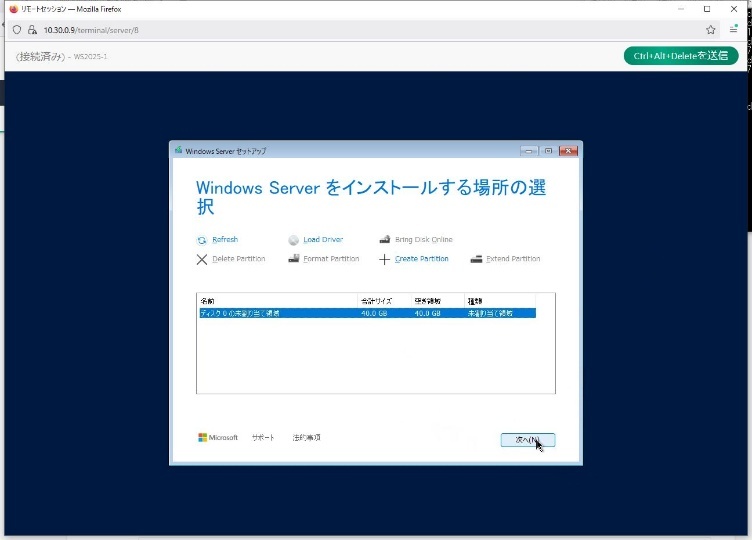Click the shield icon in address bar
Viewport: 752px width, 540px height.
17,30
